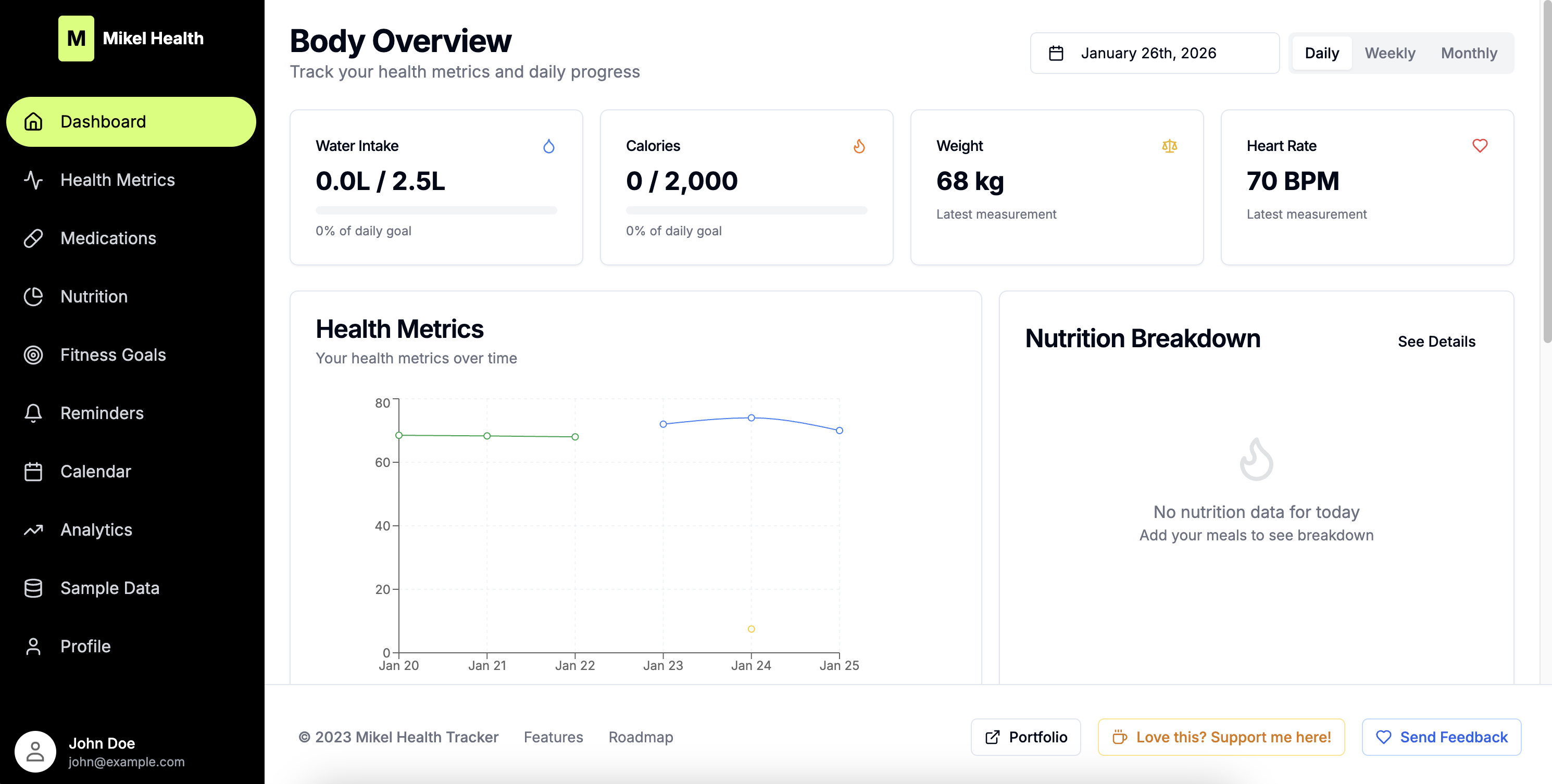Select the Dashboard home icon
Viewport: 1552px width, 784px height.
tap(33, 122)
